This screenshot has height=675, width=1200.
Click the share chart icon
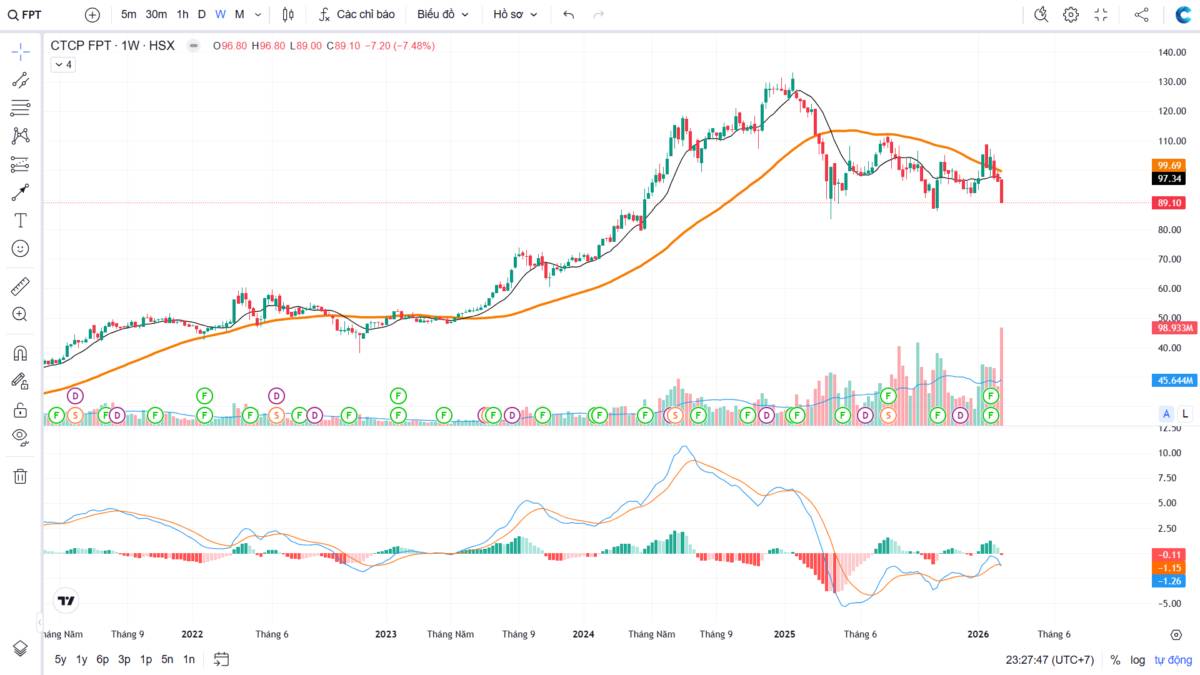[x=1141, y=15]
